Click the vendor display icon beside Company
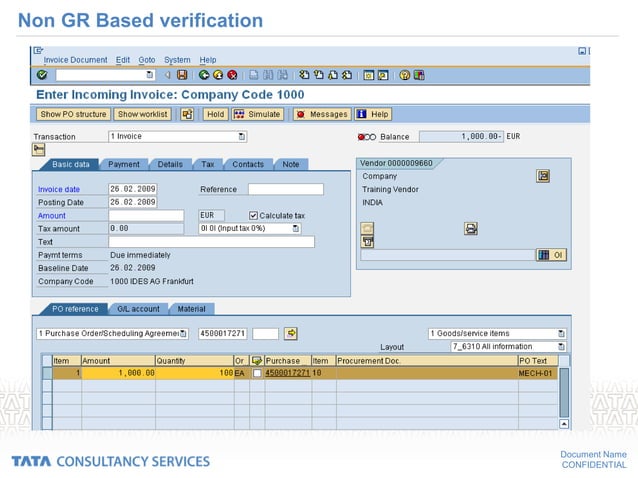Image resolution: width=638 pixels, height=478 pixels. [x=543, y=176]
